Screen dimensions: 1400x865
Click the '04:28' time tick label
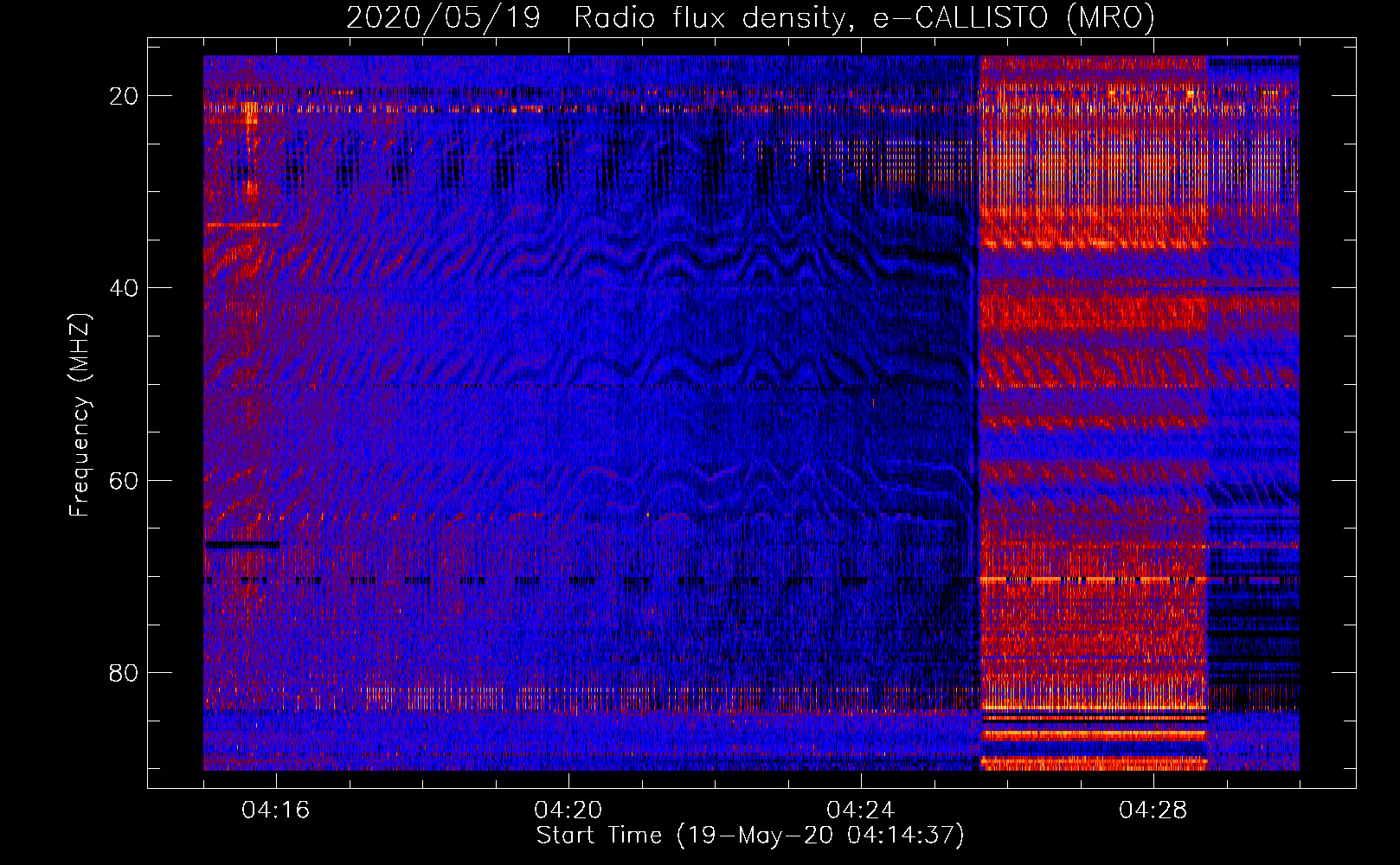pyautogui.click(x=1153, y=811)
